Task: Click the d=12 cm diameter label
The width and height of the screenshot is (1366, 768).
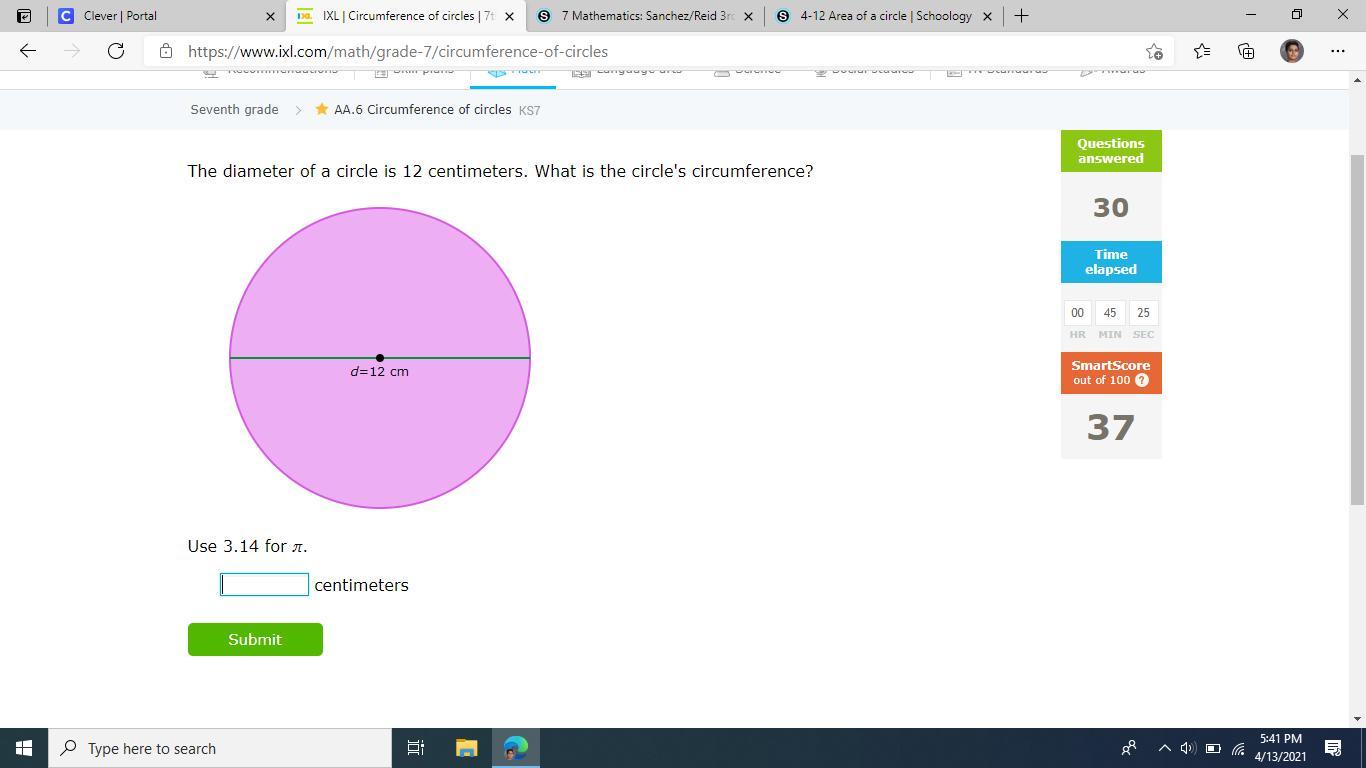Action: (379, 371)
